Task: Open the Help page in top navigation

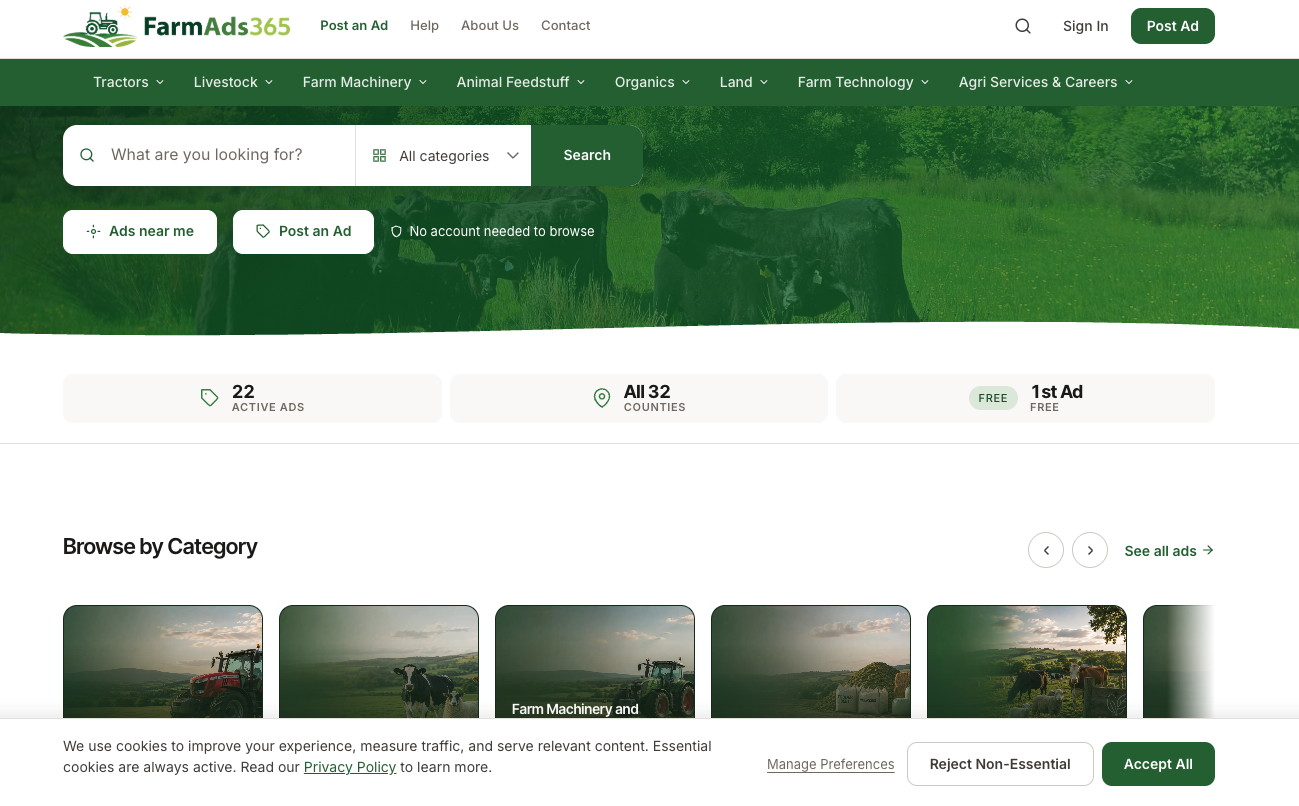Action: pyautogui.click(x=424, y=26)
